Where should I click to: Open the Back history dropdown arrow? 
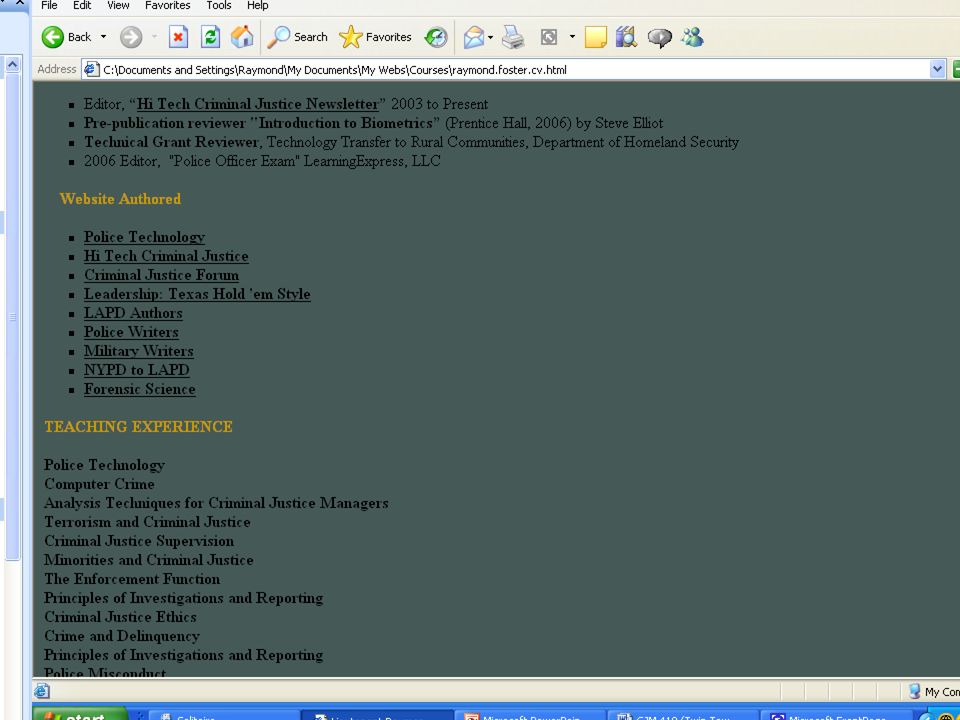103,37
